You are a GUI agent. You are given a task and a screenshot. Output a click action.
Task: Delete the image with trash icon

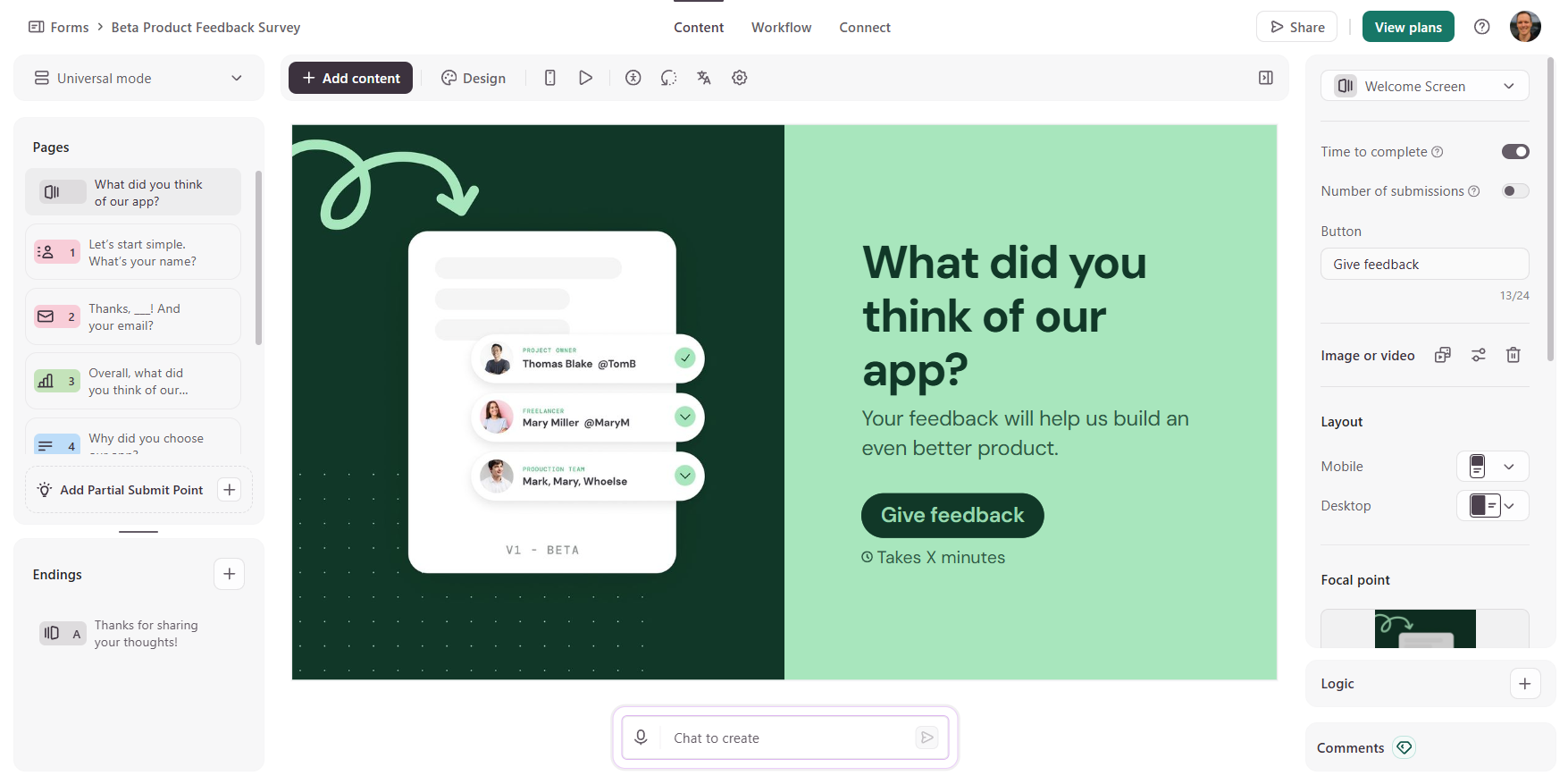[1513, 355]
